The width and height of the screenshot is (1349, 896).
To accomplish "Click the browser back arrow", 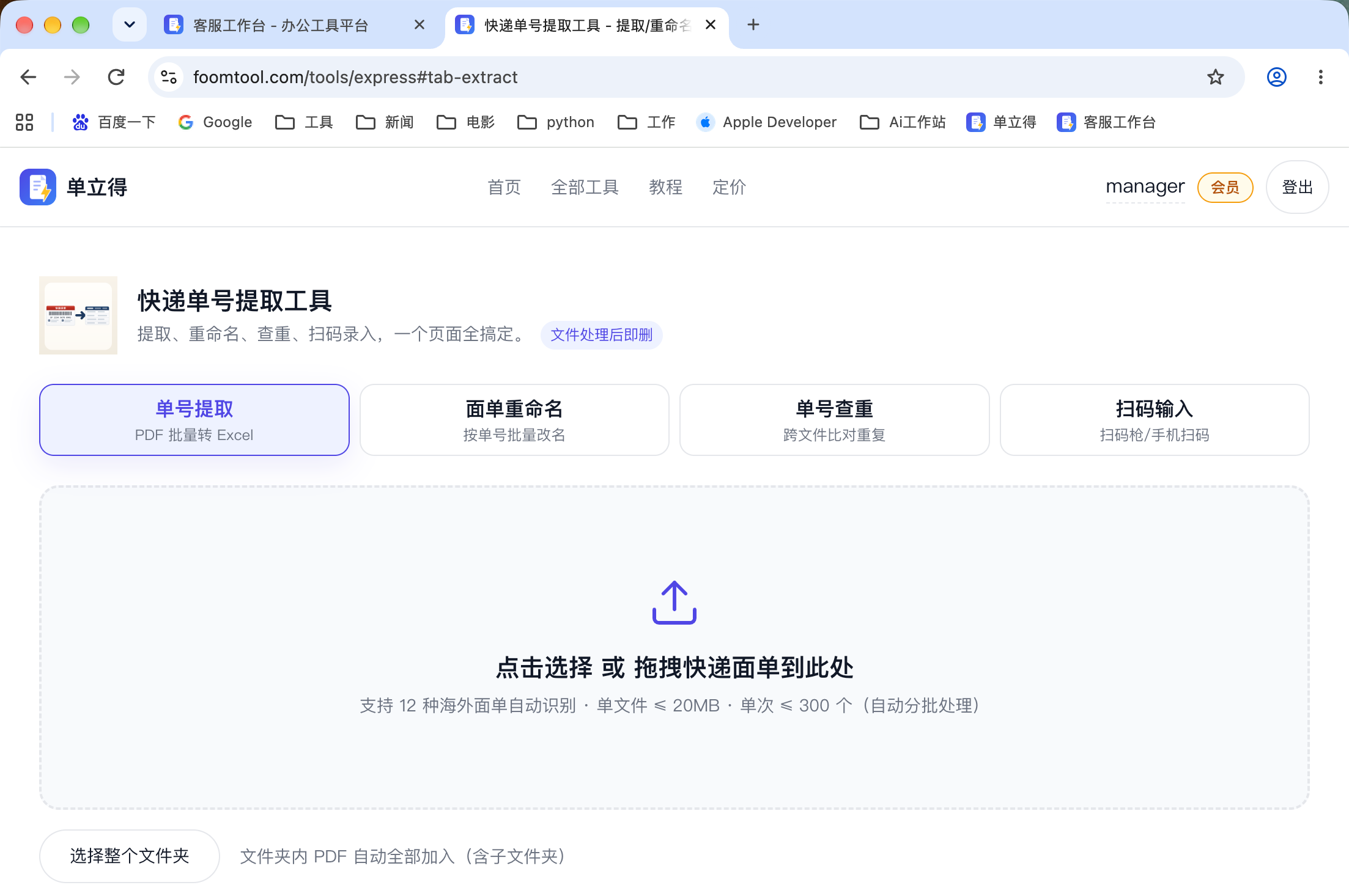I will click(x=28, y=77).
